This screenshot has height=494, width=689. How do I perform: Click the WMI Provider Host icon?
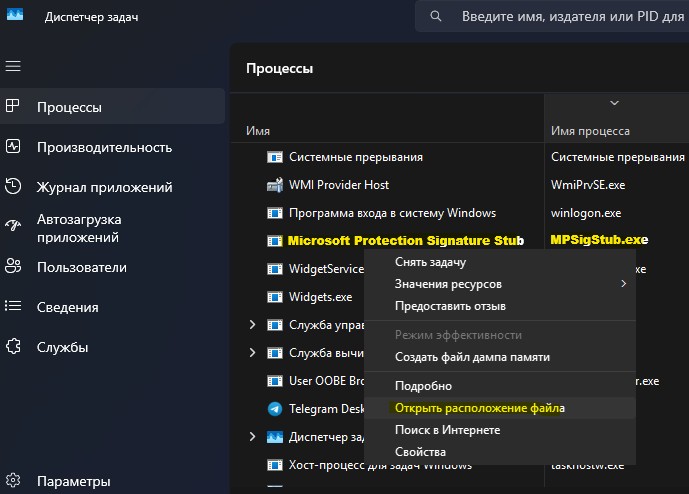pyautogui.click(x=275, y=185)
